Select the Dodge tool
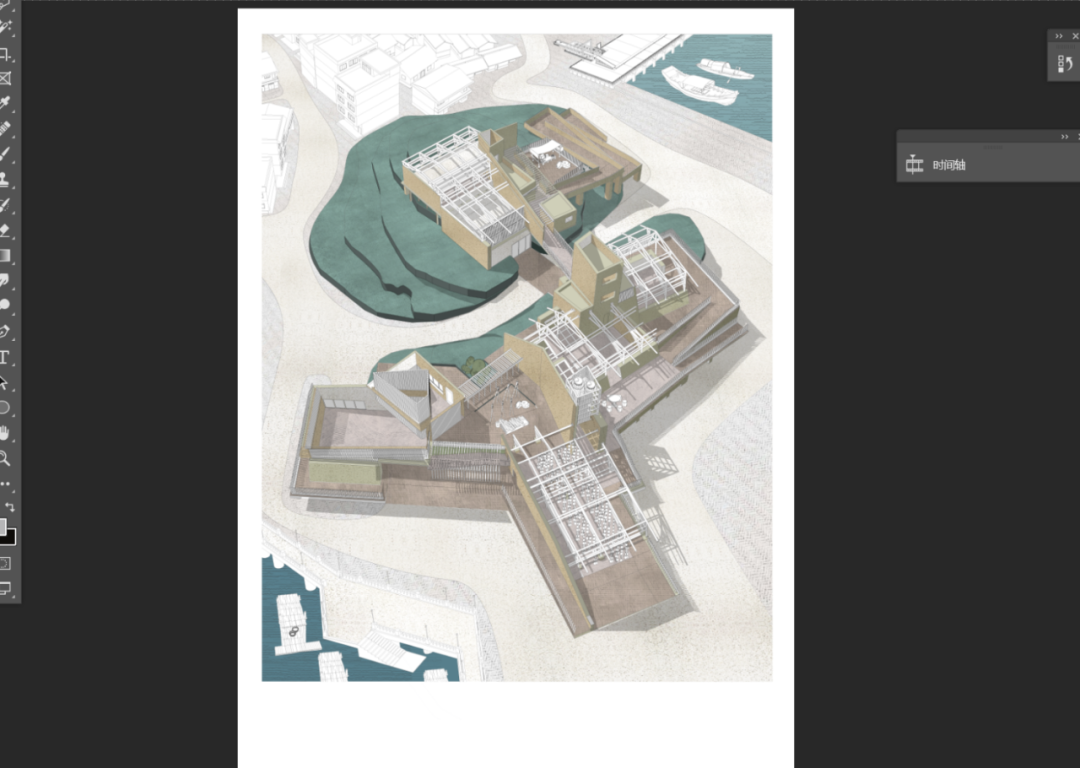Viewport: 1080px width, 768px height. pyautogui.click(x=5, y=305)
